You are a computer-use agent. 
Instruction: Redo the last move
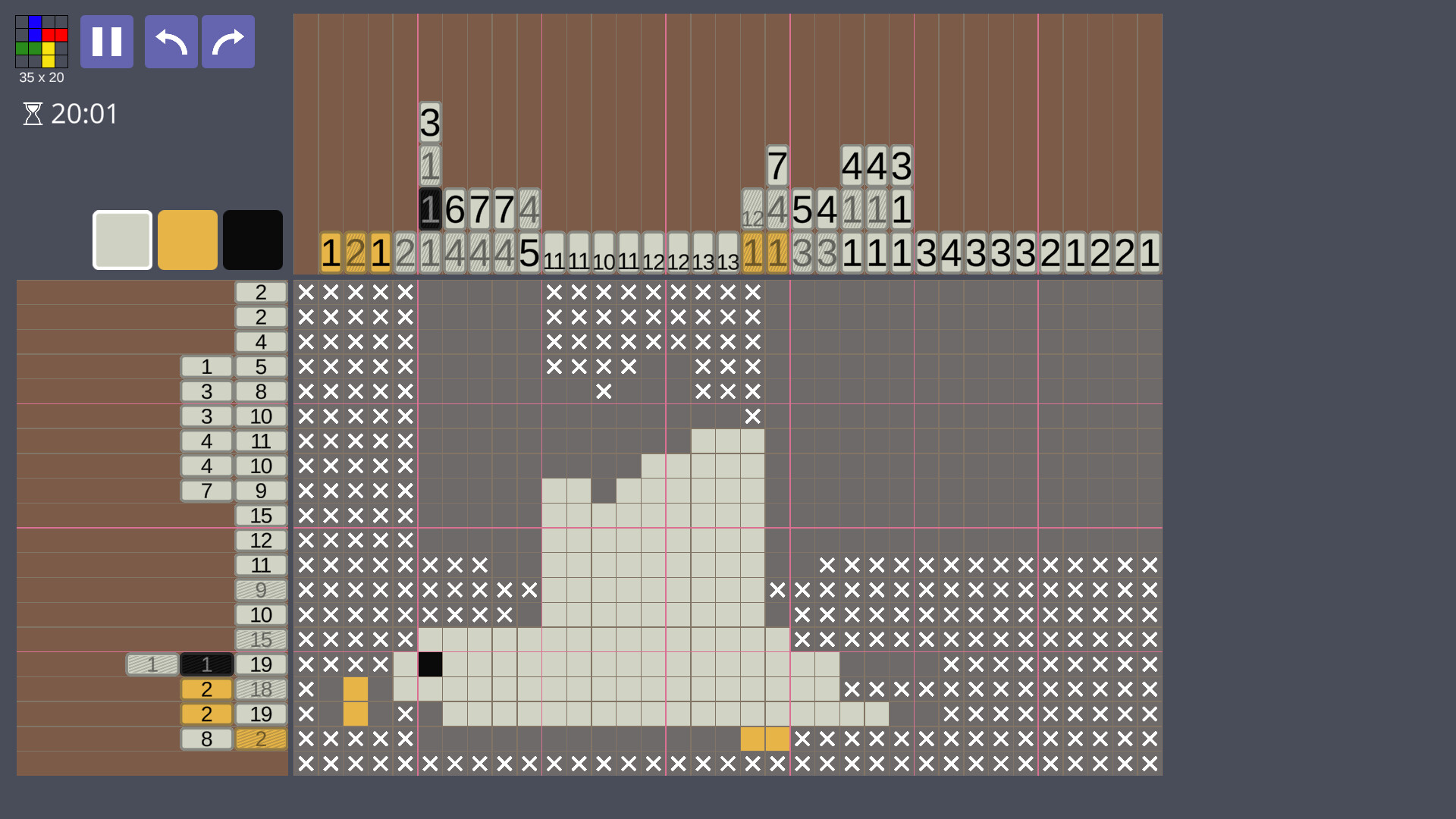(x=227, y=42)
